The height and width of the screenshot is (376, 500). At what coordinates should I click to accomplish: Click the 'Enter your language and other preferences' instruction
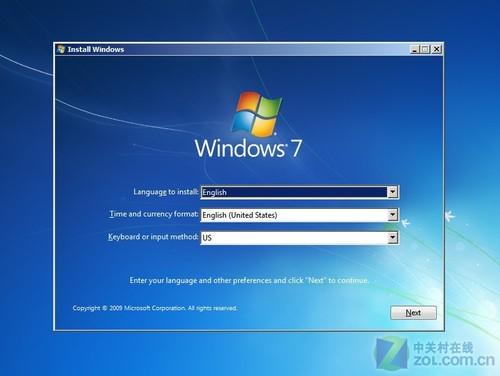(249, 280)
